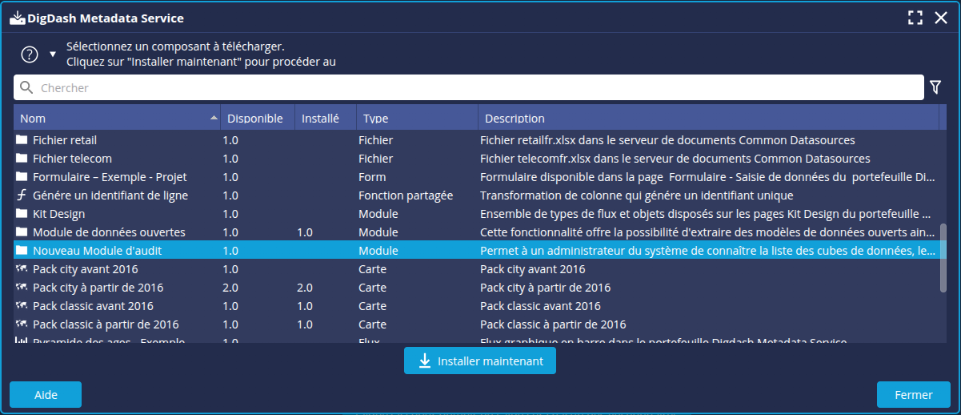Click the folder icon for Fichier retail
961x415 pixels.
pos(22,140)
